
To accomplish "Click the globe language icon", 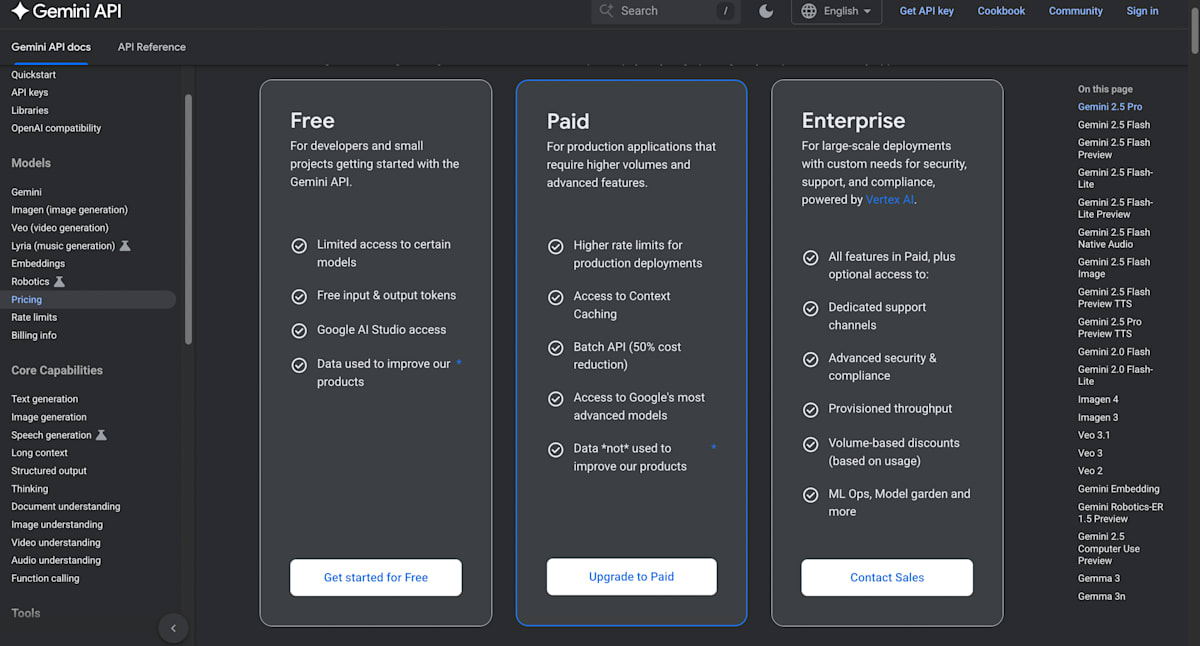I will [809, 11].
